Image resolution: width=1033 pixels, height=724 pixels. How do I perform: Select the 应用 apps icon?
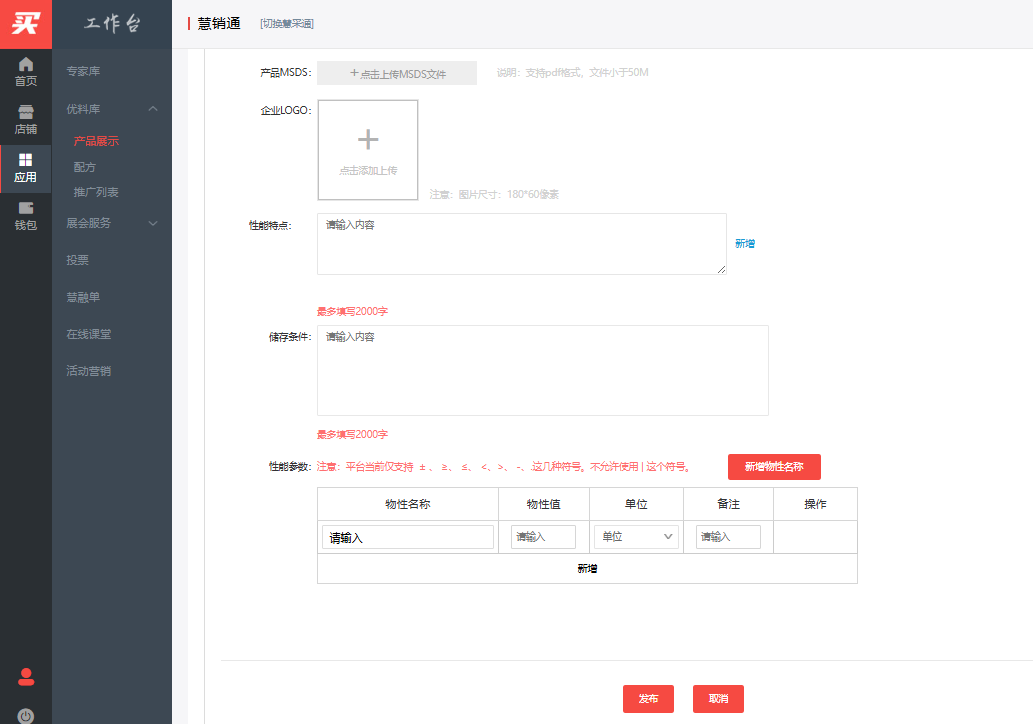[26, 168]
